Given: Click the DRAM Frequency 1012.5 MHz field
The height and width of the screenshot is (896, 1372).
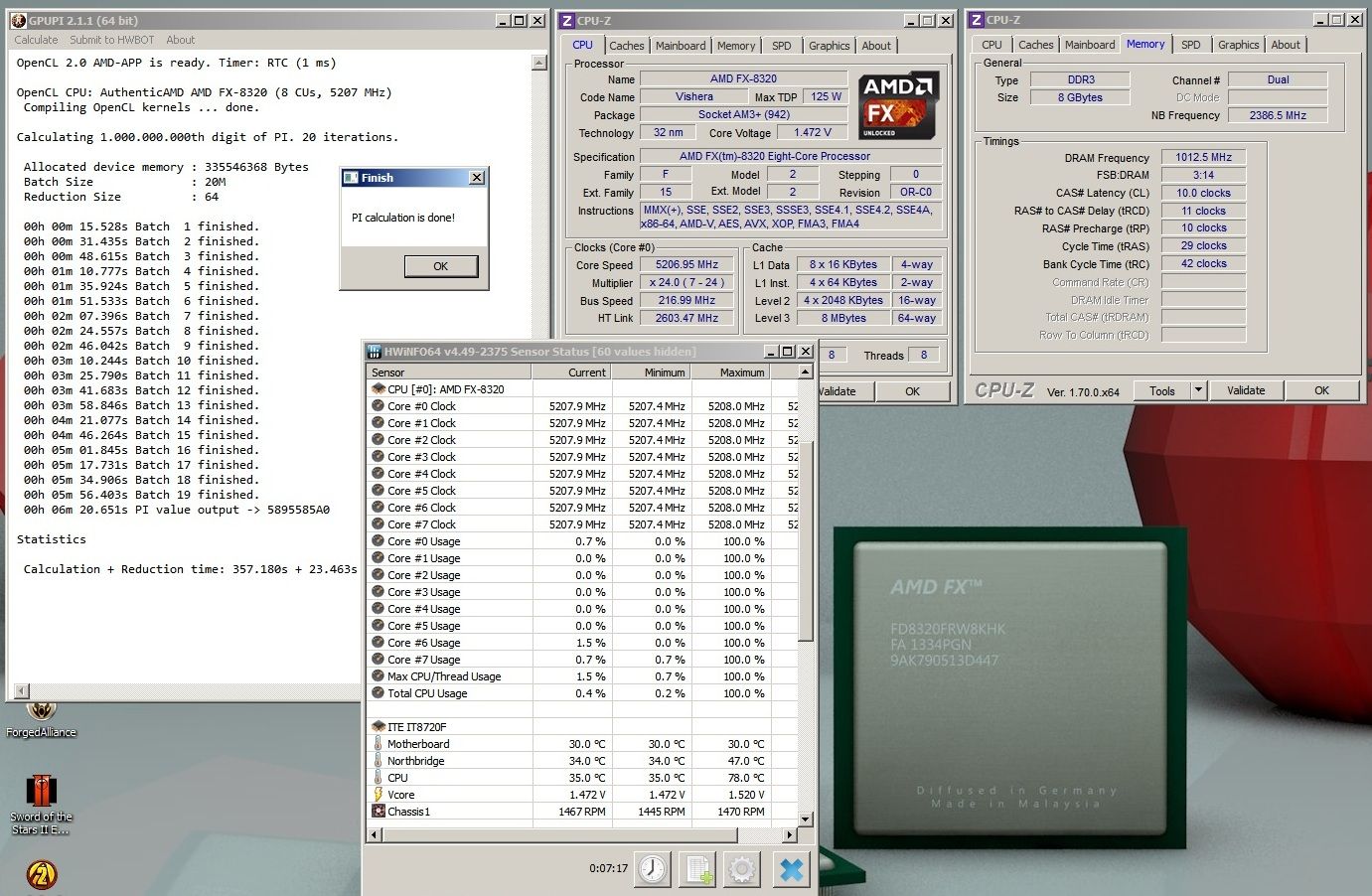Looking at the screenshot, I should (x=1203, y=157).
